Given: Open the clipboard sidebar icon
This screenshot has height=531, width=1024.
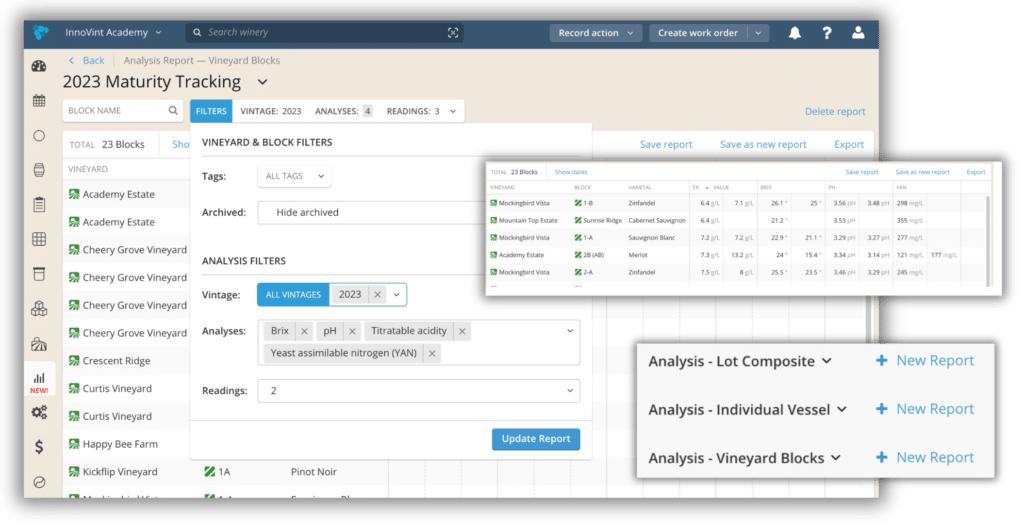Looking at the screenshot, I should pyautogui.click(x=39, y=204).
